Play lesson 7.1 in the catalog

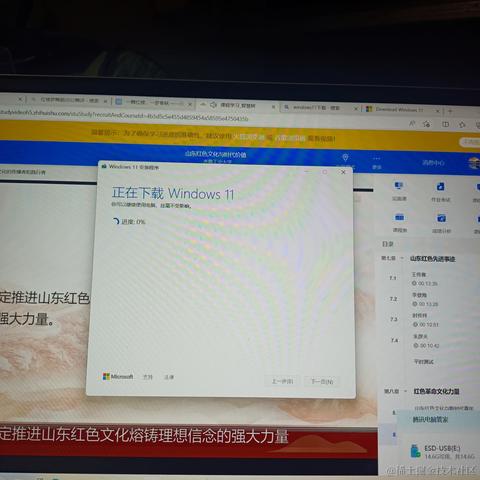(x=424, y=279)
